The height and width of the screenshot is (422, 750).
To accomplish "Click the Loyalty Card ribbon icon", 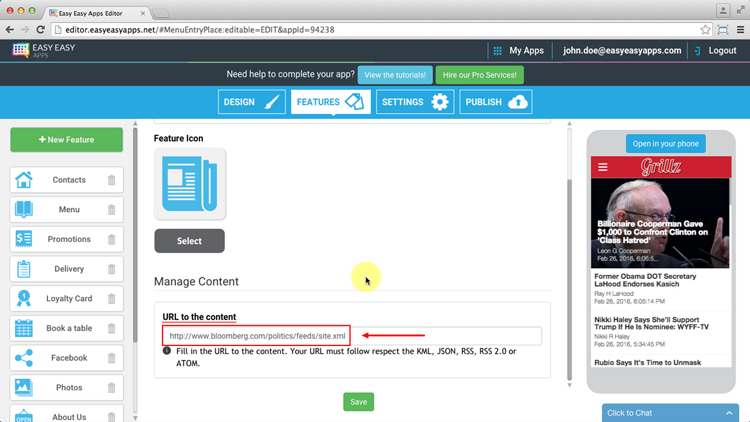I will point(23,299).
